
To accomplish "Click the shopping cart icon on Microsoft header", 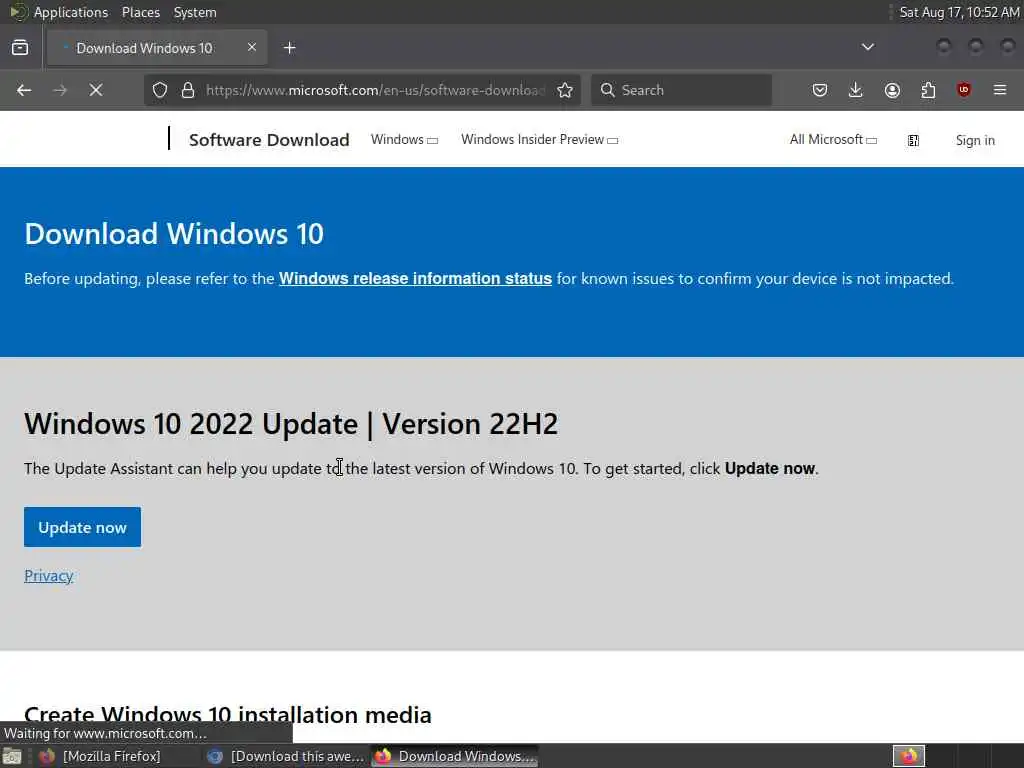I will (914, 140).
